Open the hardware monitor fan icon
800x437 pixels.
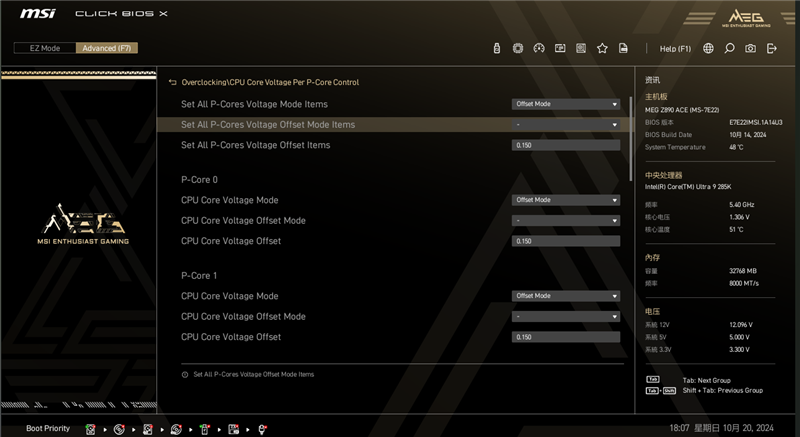click(x=581, y=48)
